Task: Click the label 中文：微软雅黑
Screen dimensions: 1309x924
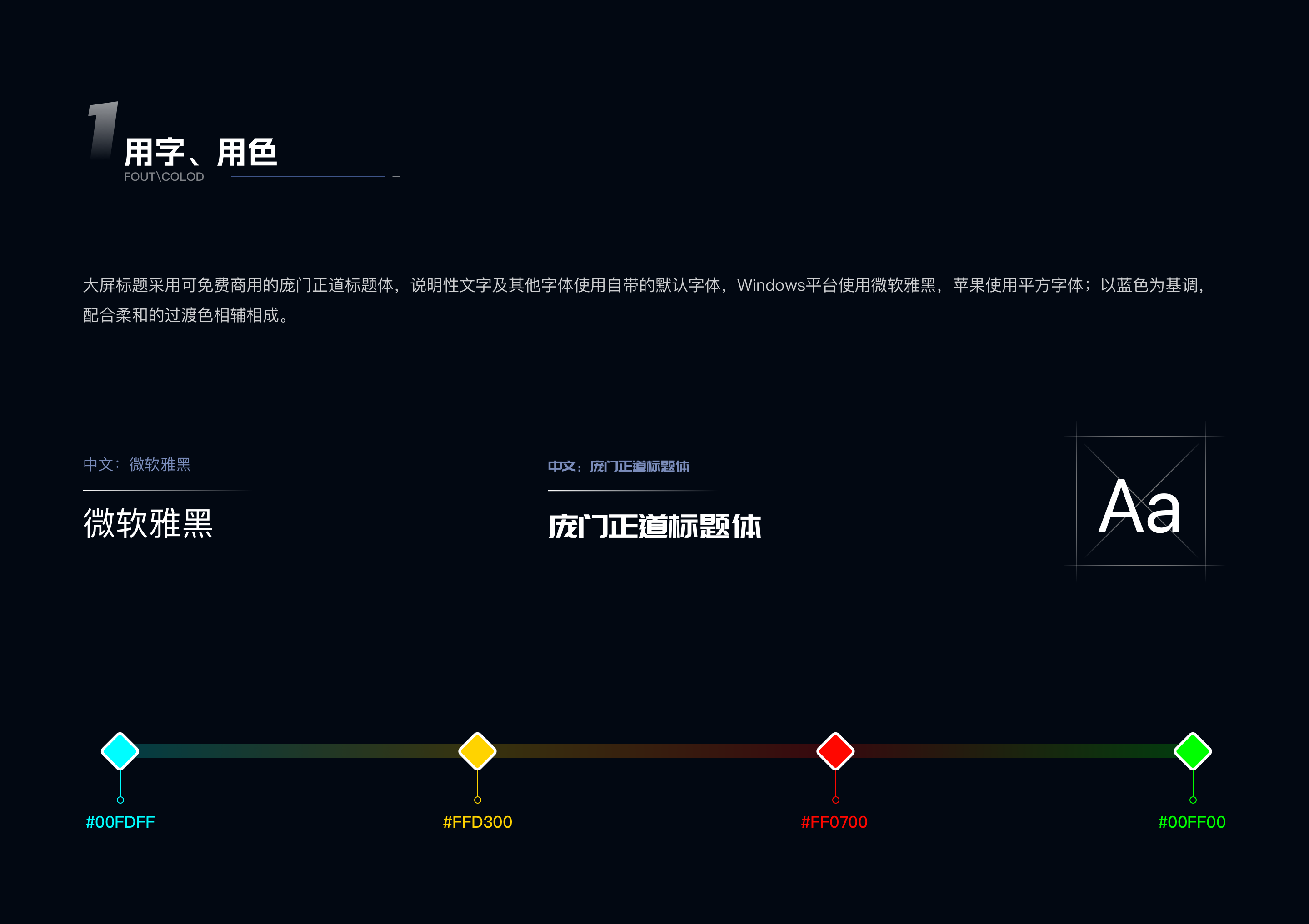Action: point(137,464)
